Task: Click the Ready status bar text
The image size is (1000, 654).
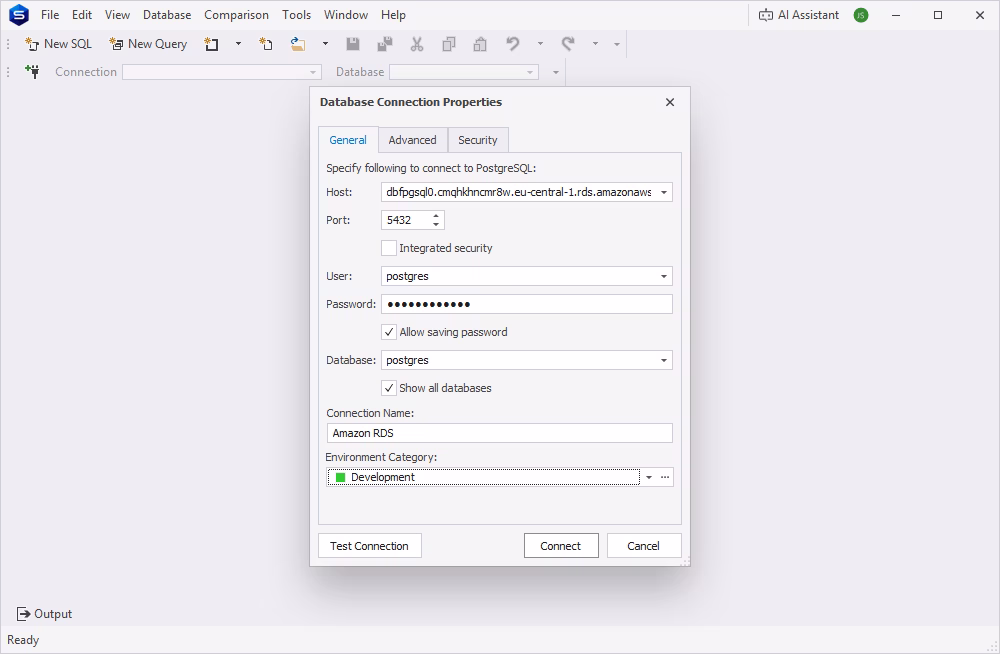Action: (23, 640)
